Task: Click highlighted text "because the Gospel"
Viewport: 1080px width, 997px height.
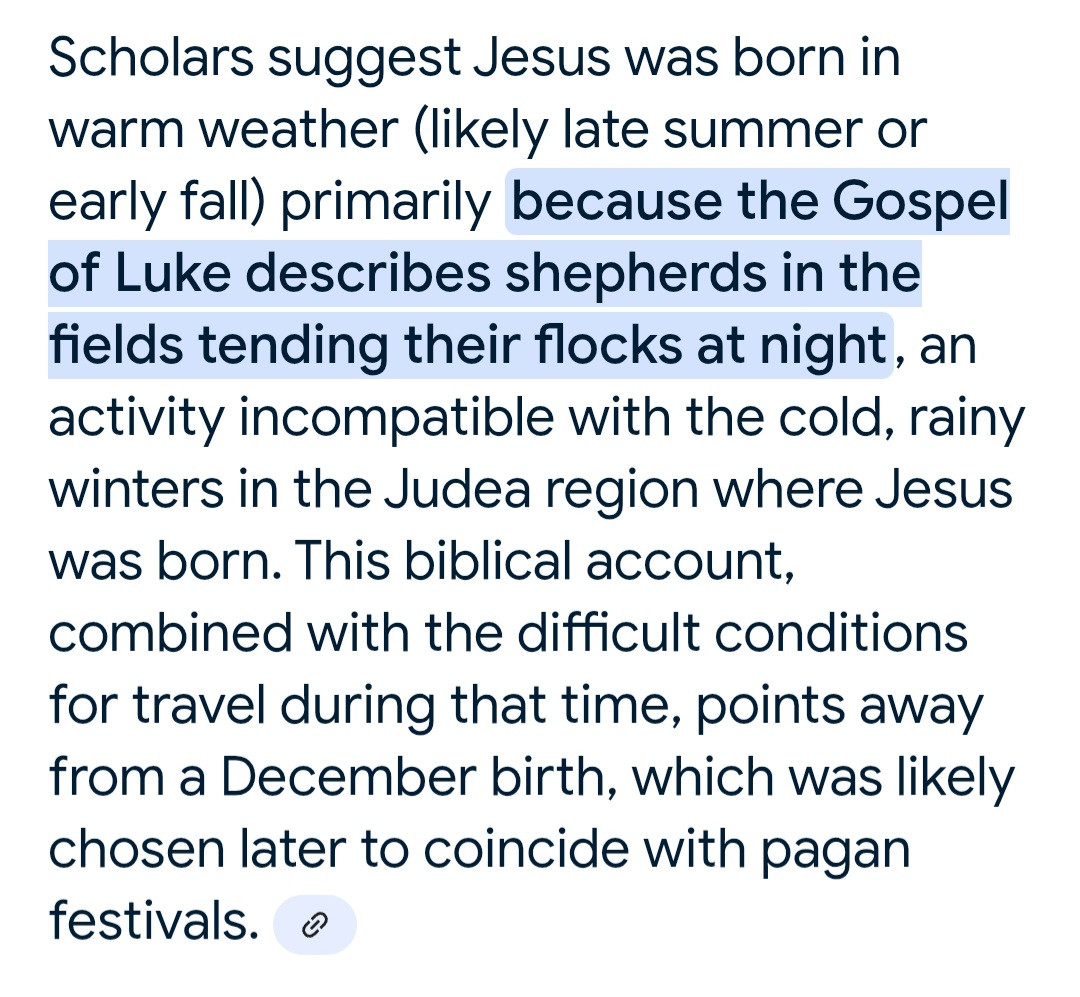Action: point(758,202)
